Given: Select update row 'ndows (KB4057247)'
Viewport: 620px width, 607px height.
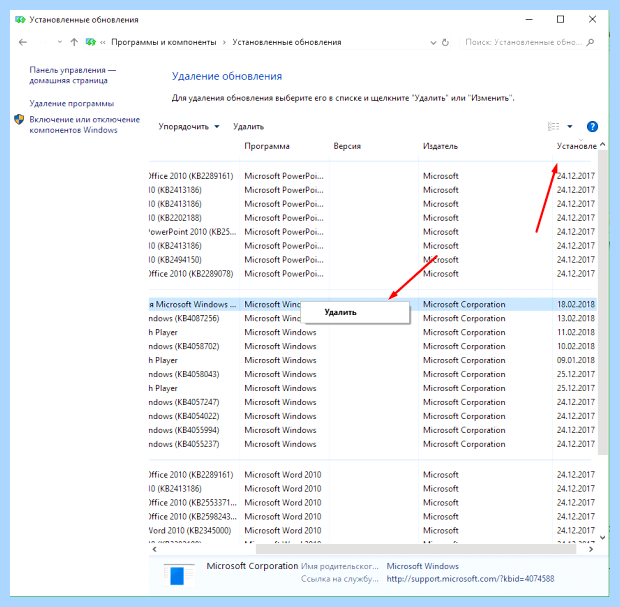Looking at the screenshot, I should point(372,402).
